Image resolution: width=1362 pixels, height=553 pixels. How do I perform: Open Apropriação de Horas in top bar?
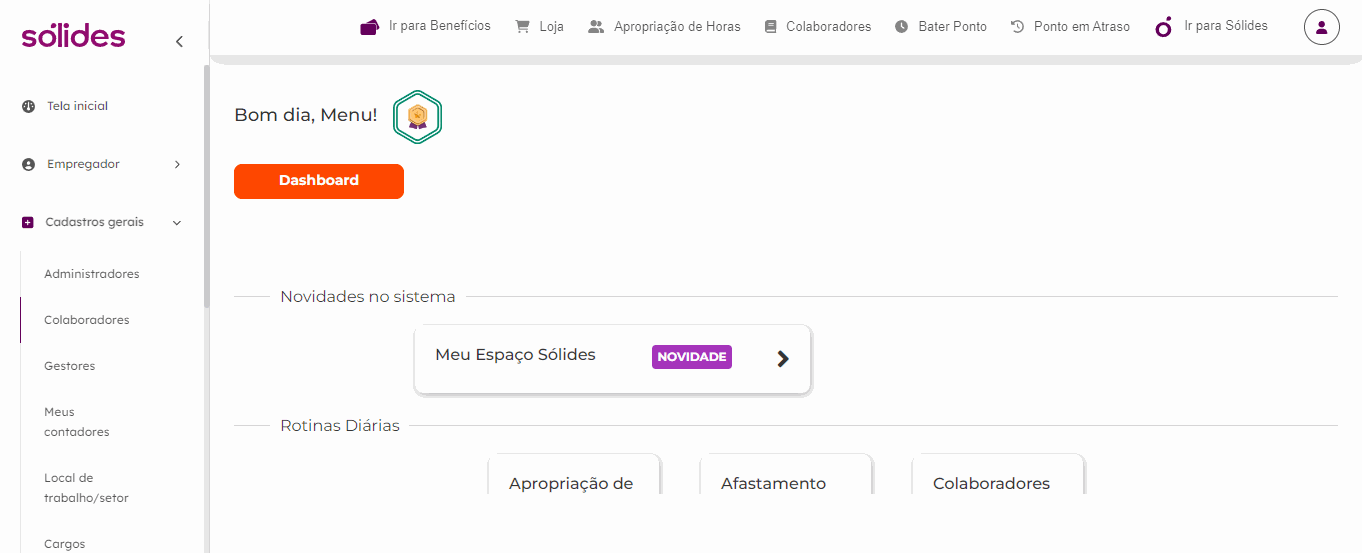(x=677, y=27)
